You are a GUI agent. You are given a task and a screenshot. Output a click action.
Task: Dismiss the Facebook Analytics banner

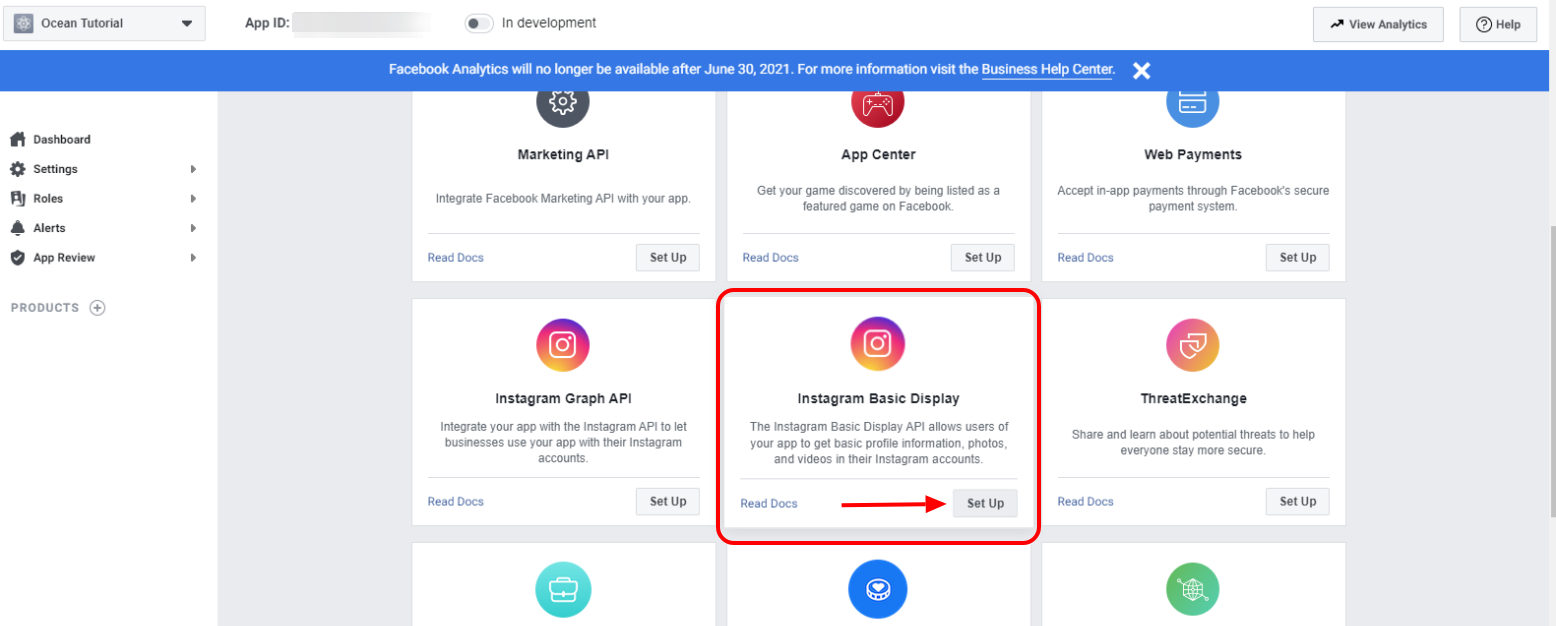tap(1141, 70)
